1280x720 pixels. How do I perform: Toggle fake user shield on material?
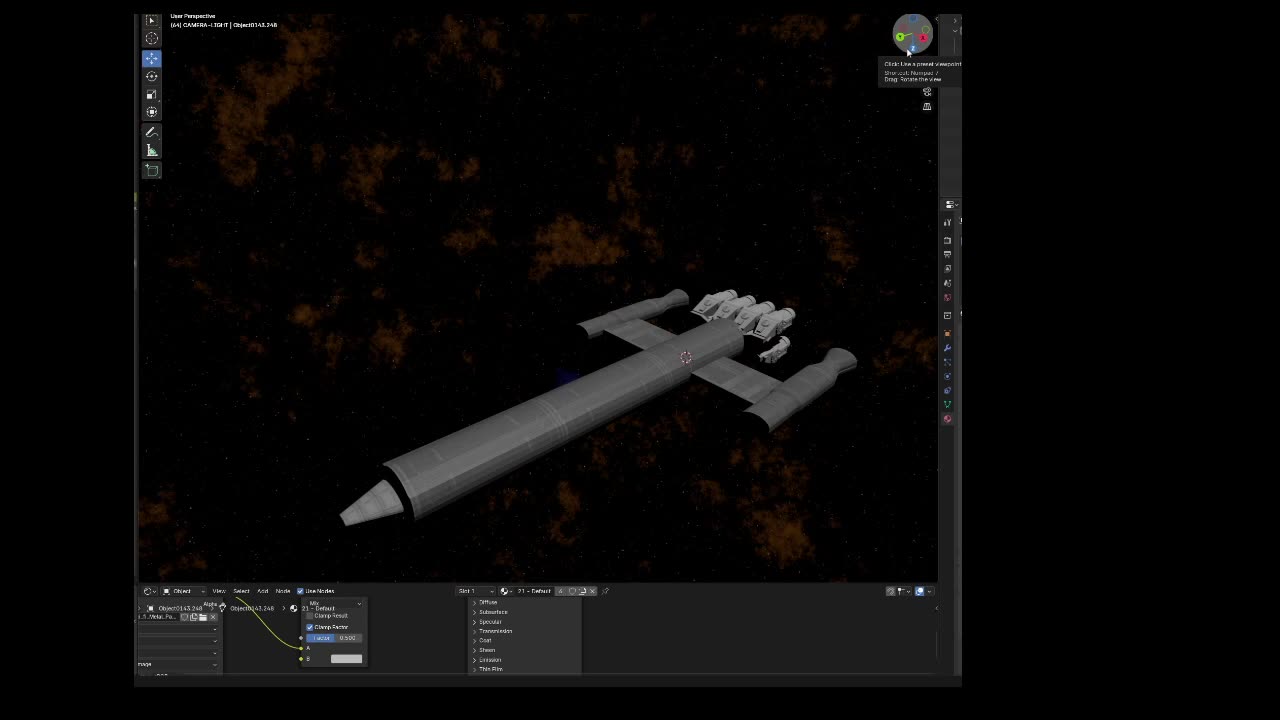coord(572,591)
